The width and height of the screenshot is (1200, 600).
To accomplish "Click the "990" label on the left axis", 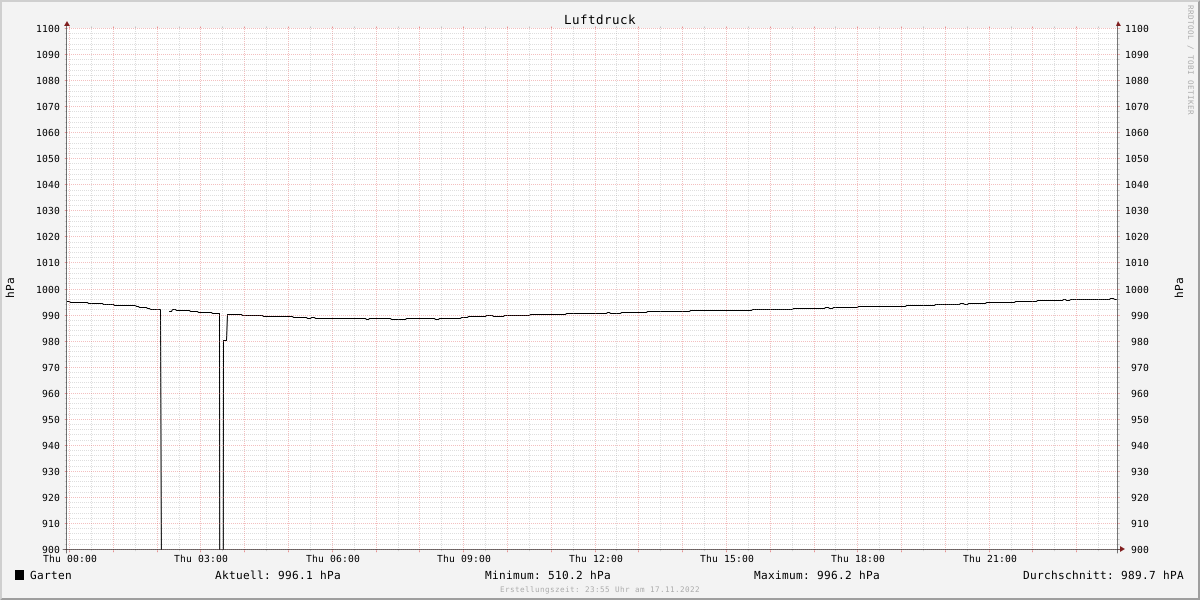I will (x=51, y=316).
